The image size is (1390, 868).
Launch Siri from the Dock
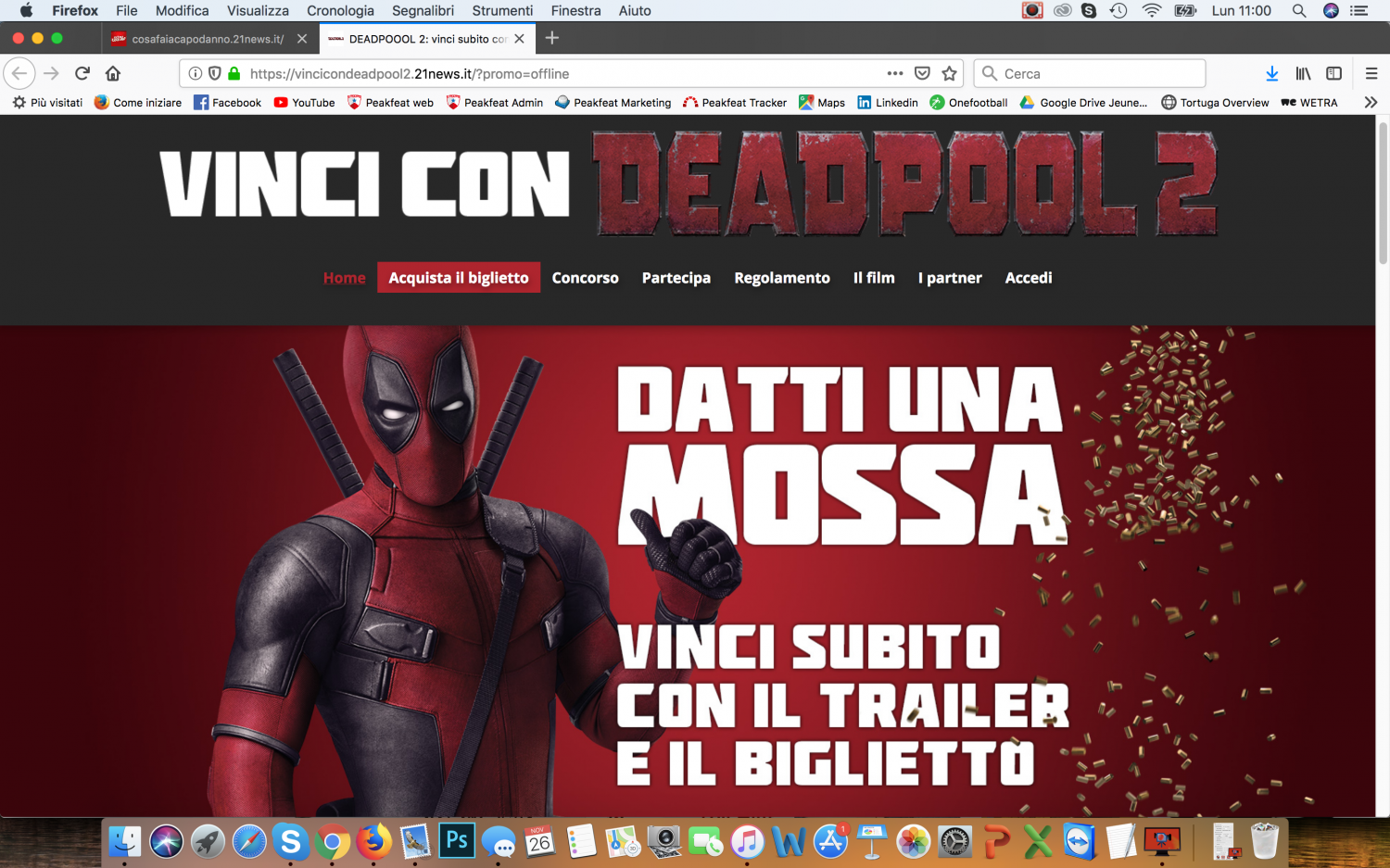pyautogui.click(x=167, y=842)
